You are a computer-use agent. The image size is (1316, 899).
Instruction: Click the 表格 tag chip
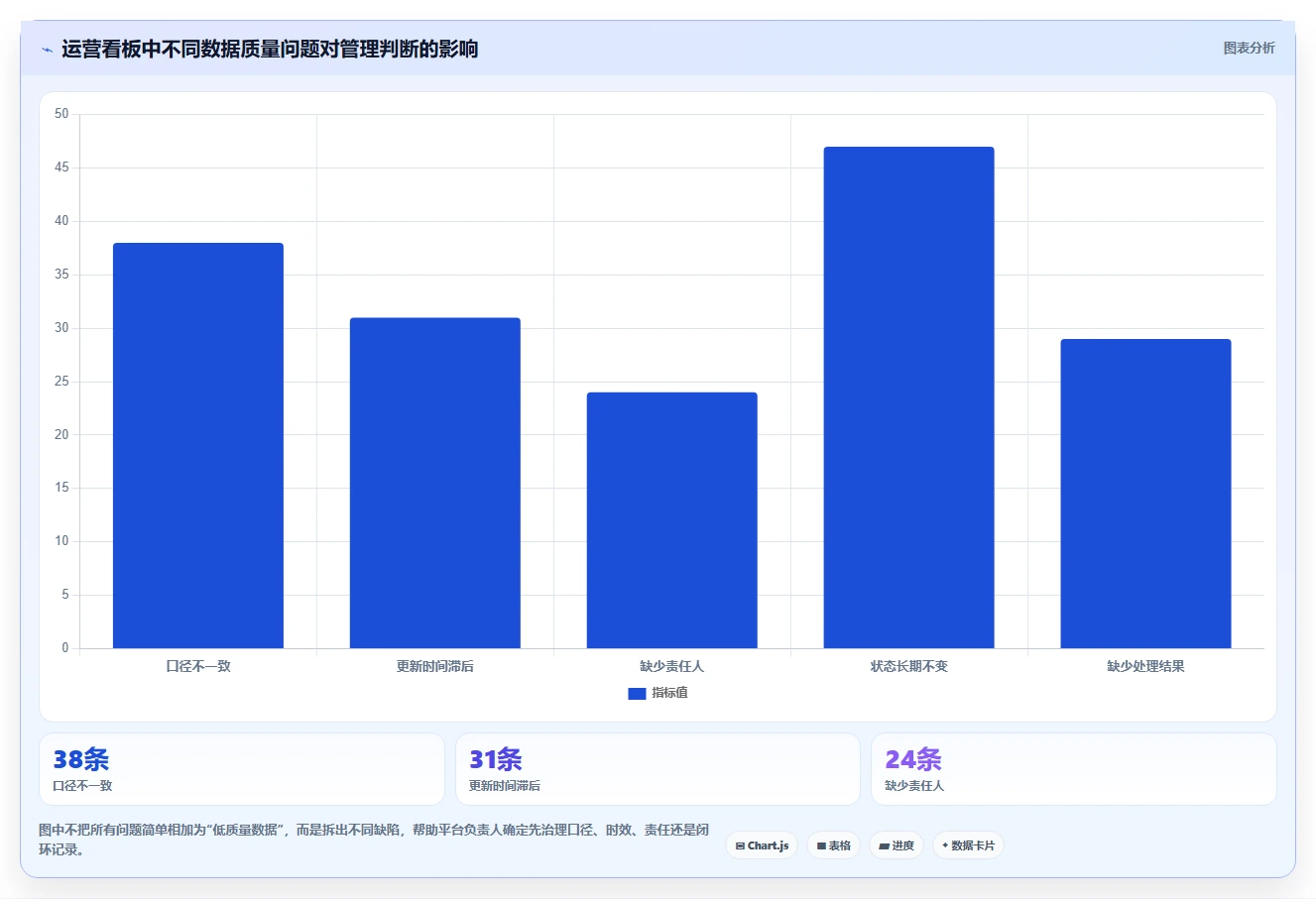pyautogui.click(x=833, y=845)
